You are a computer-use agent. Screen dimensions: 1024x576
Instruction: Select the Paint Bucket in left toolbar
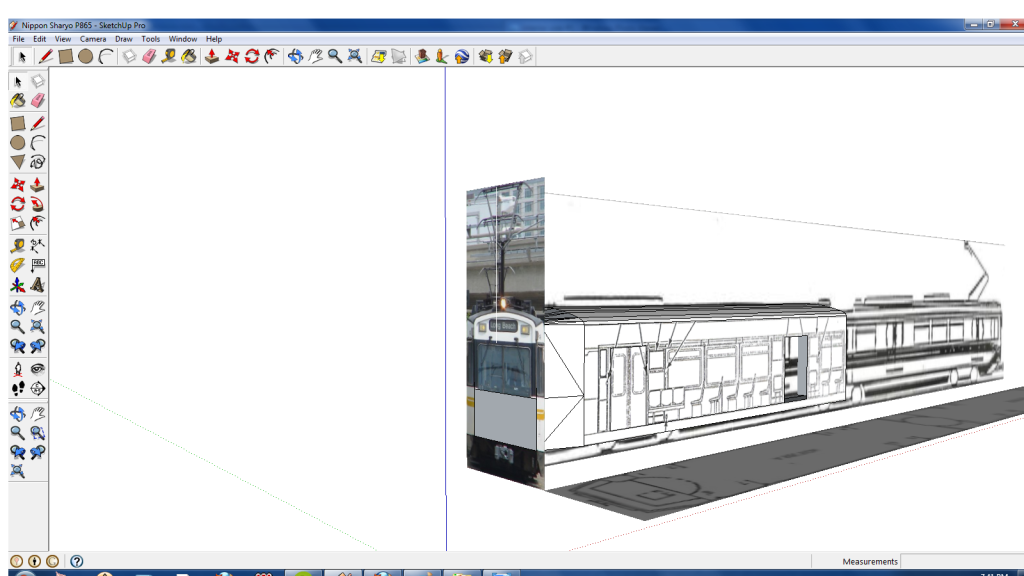(18, 101)
